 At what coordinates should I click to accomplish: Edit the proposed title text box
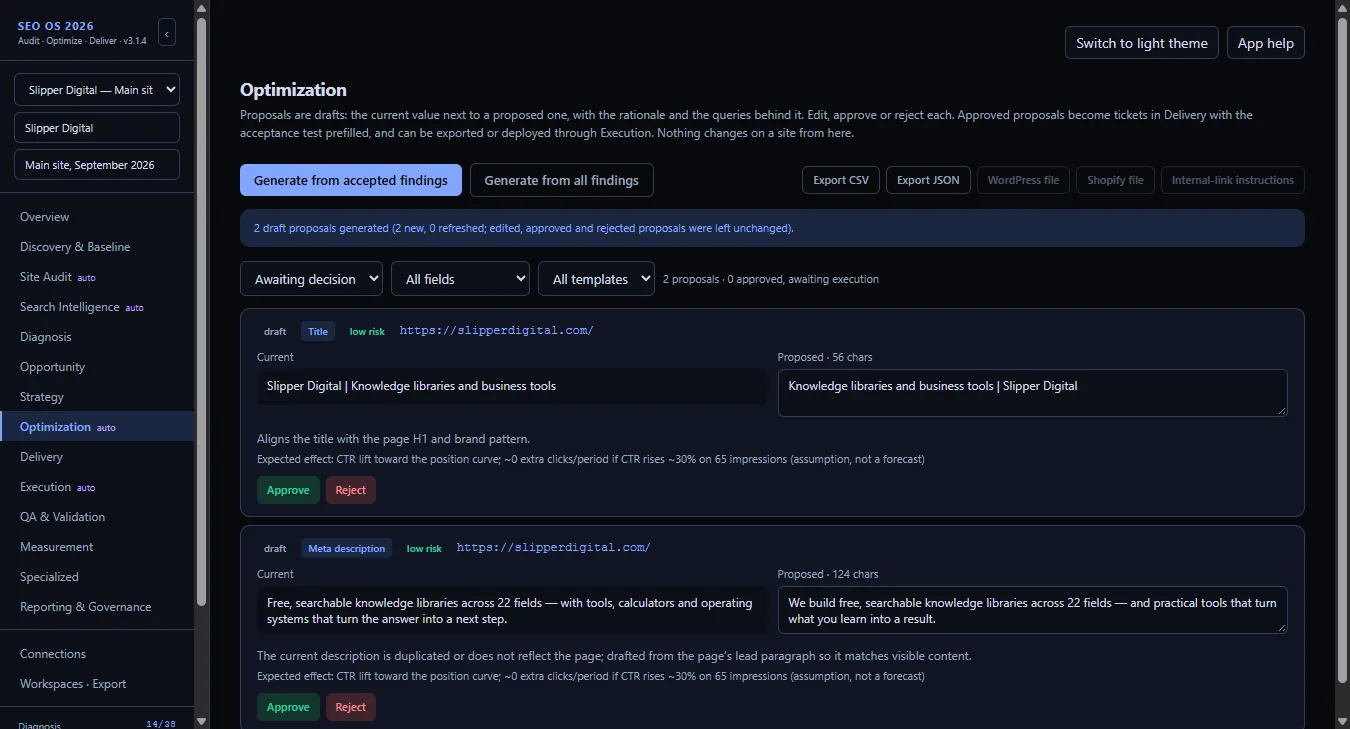(1032, 392)
